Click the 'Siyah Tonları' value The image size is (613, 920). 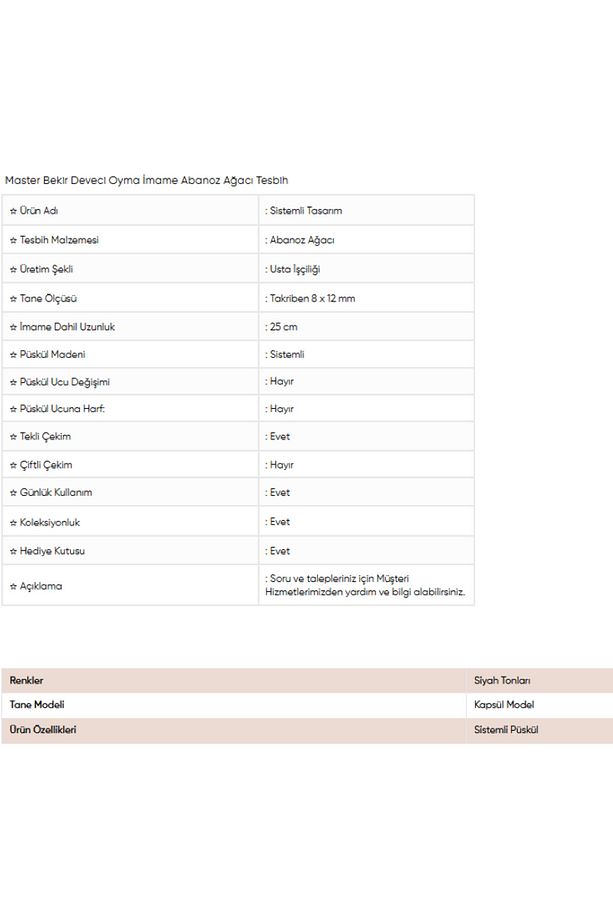pos(502,681)
